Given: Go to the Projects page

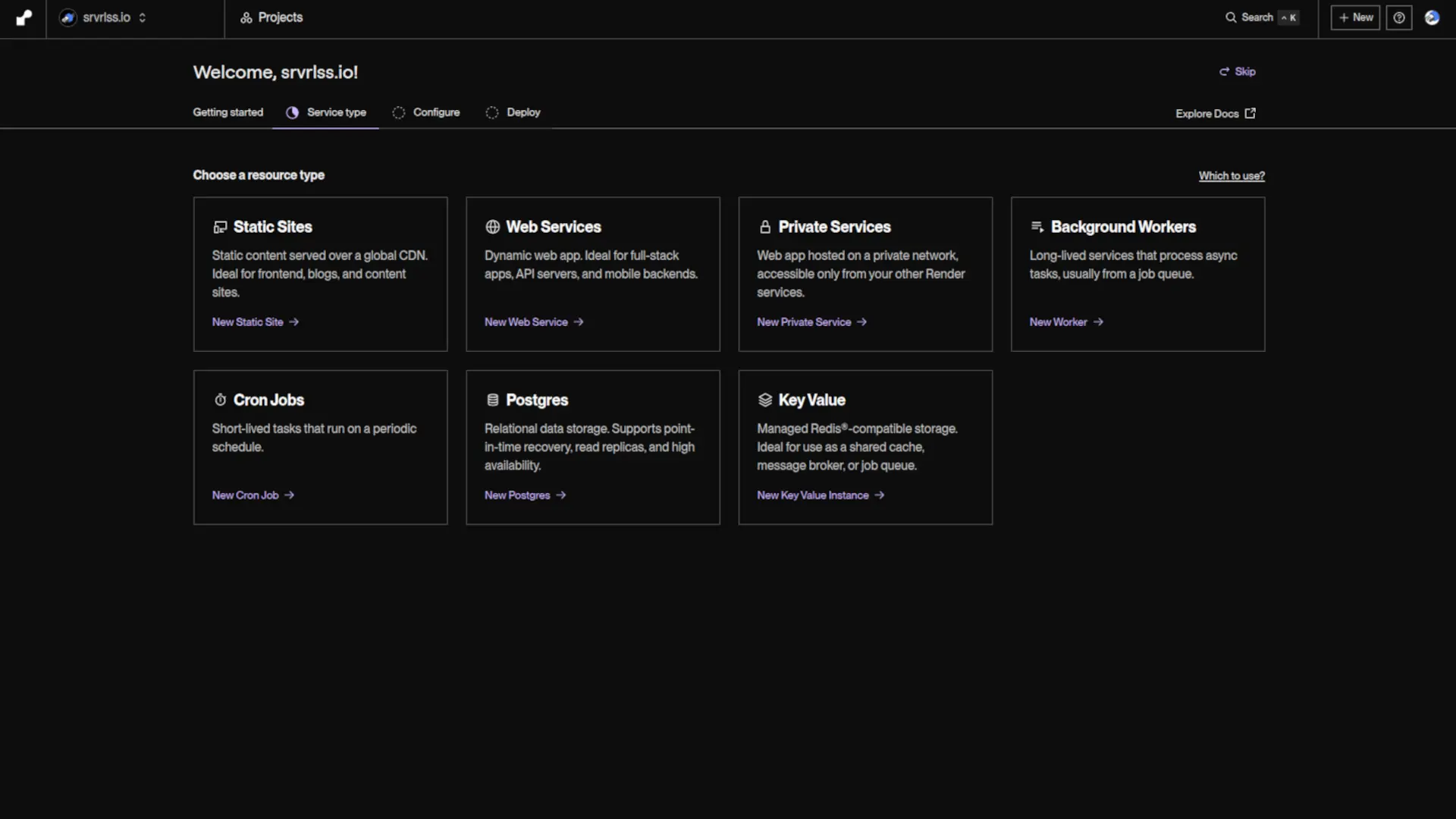Looking at the screenshot, I should tap(271, 17).
